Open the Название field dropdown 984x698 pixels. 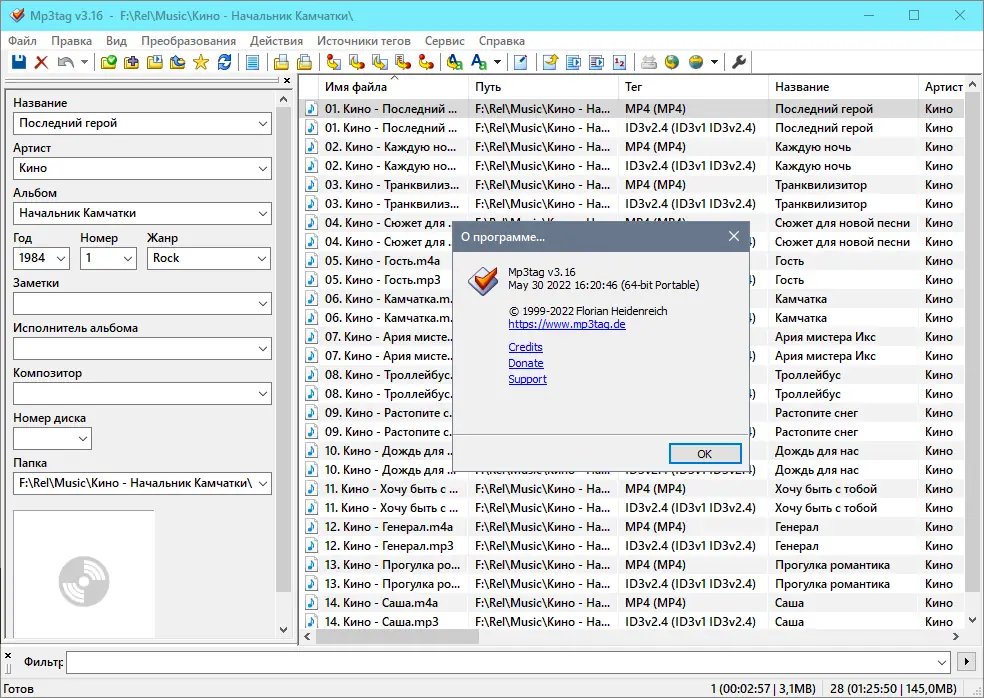(263, 124)
